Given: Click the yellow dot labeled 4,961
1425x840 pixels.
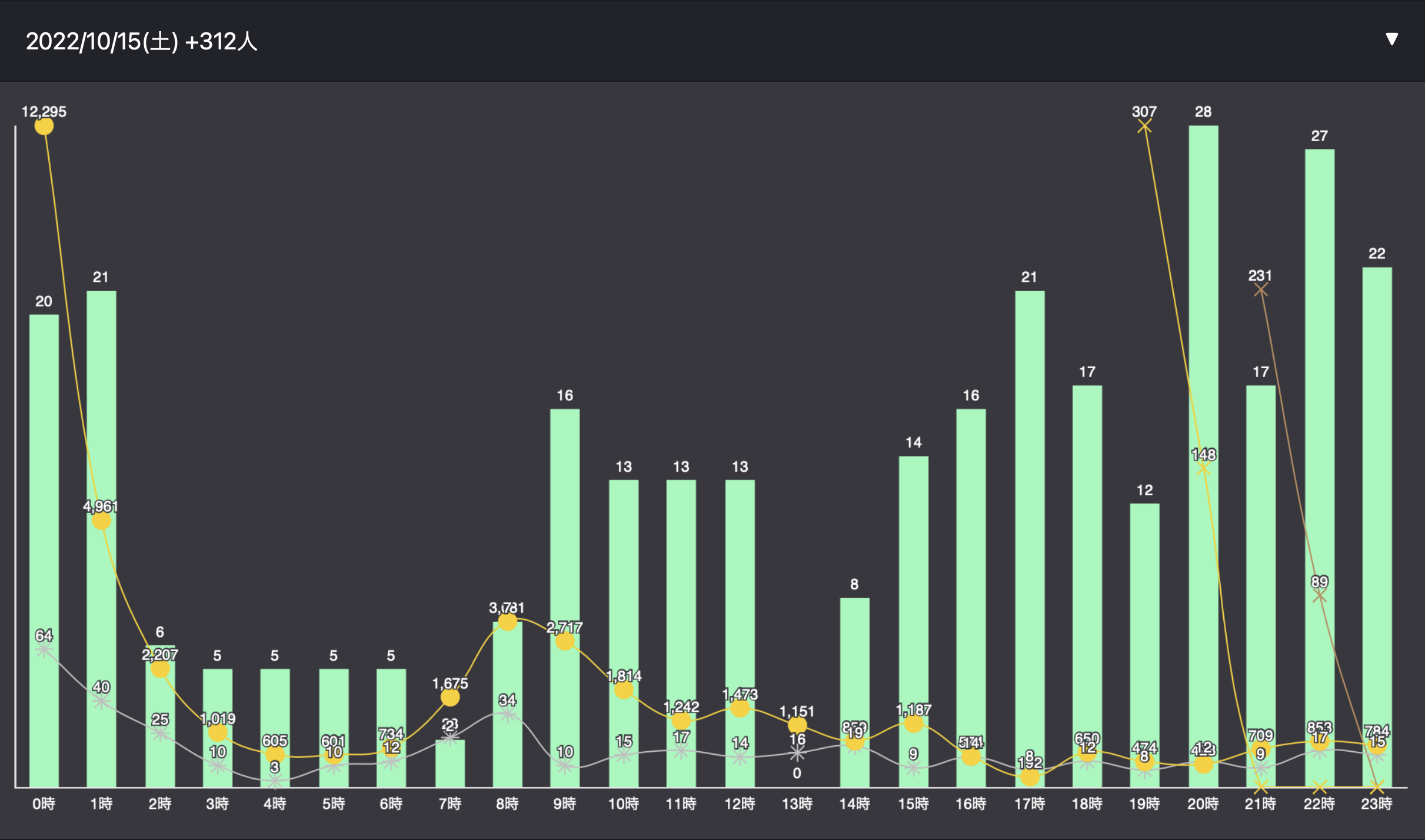Looking at the screenshot, I should (x=101, y=521).
